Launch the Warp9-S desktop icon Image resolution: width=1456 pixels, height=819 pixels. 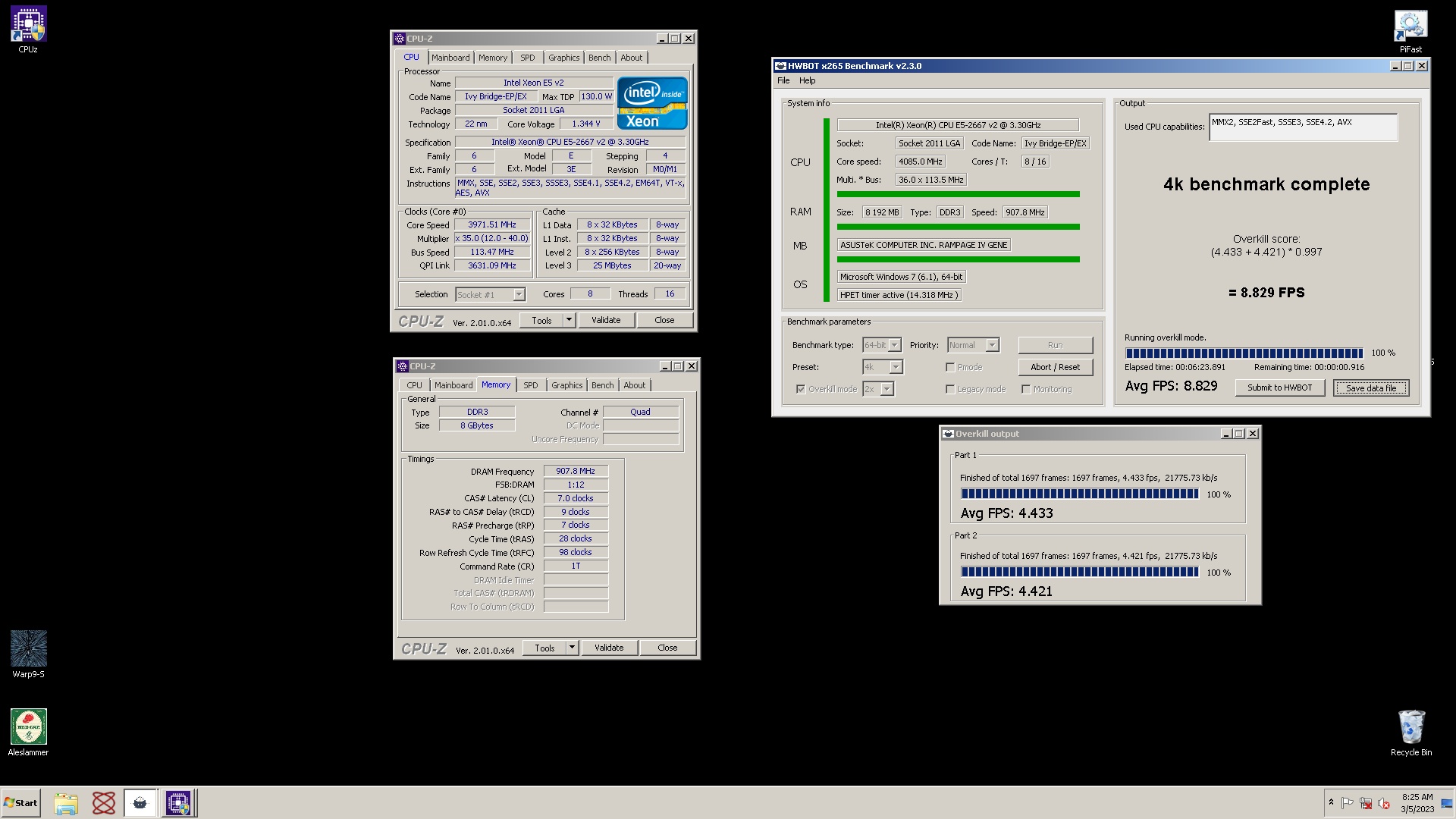pos(28,654)
